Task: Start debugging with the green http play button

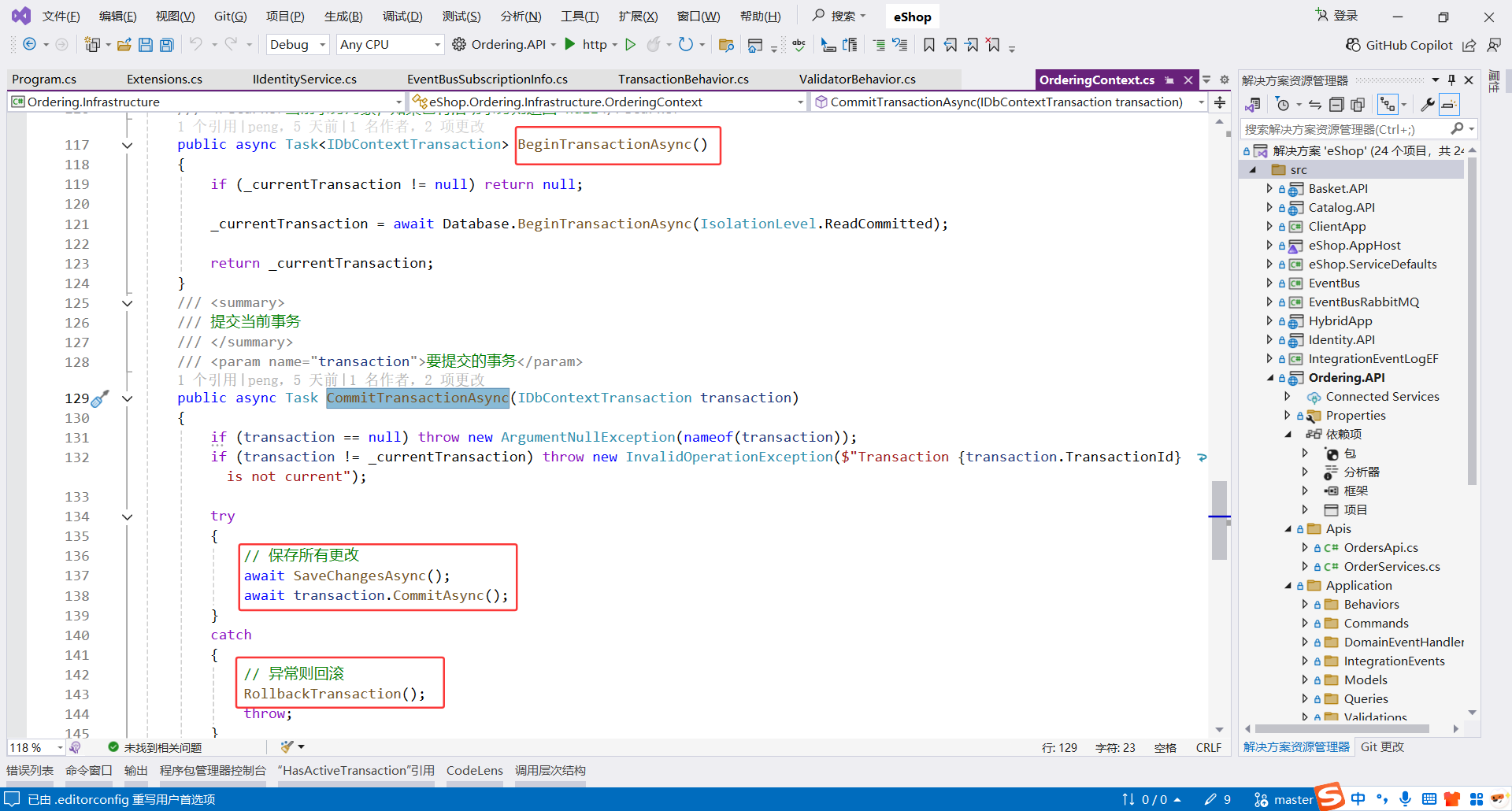Action: 570,44
